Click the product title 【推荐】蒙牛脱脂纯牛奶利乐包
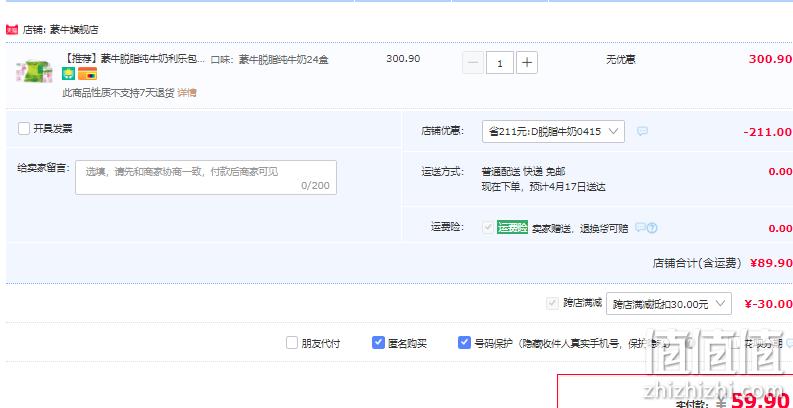The width and height of the screenshot is (793, 408). coord(134,60)
